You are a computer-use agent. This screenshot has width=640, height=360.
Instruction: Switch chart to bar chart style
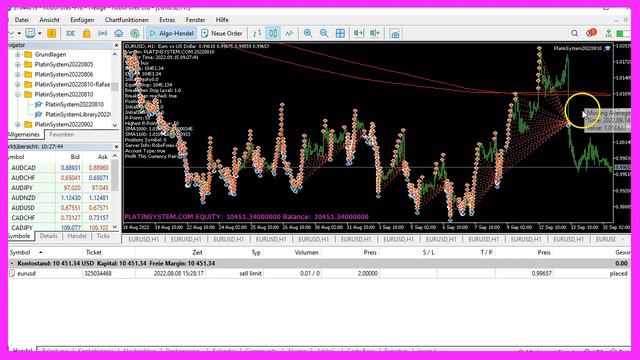[257, 33]
